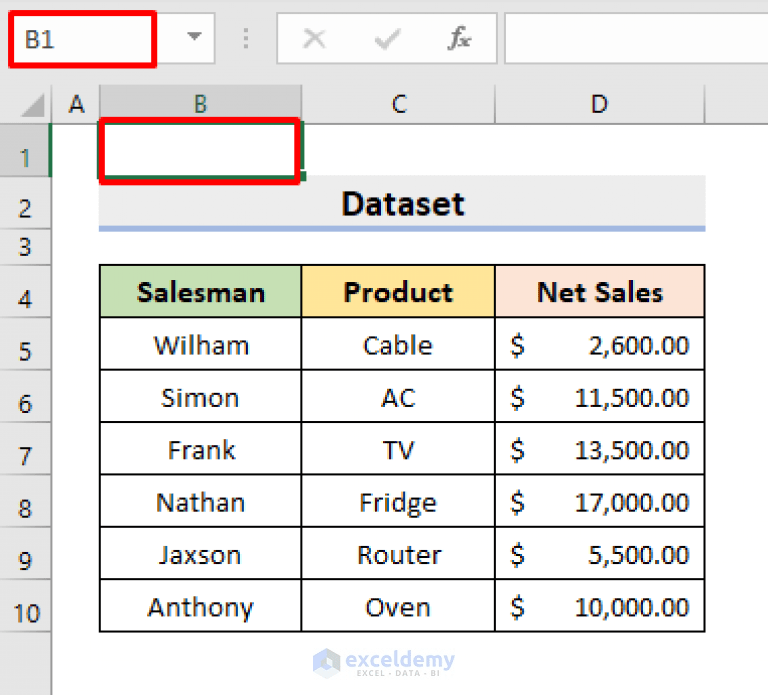Select row 2 header
Image resolution: width=768 pixels, height=695 pixels.
(25, 203)
